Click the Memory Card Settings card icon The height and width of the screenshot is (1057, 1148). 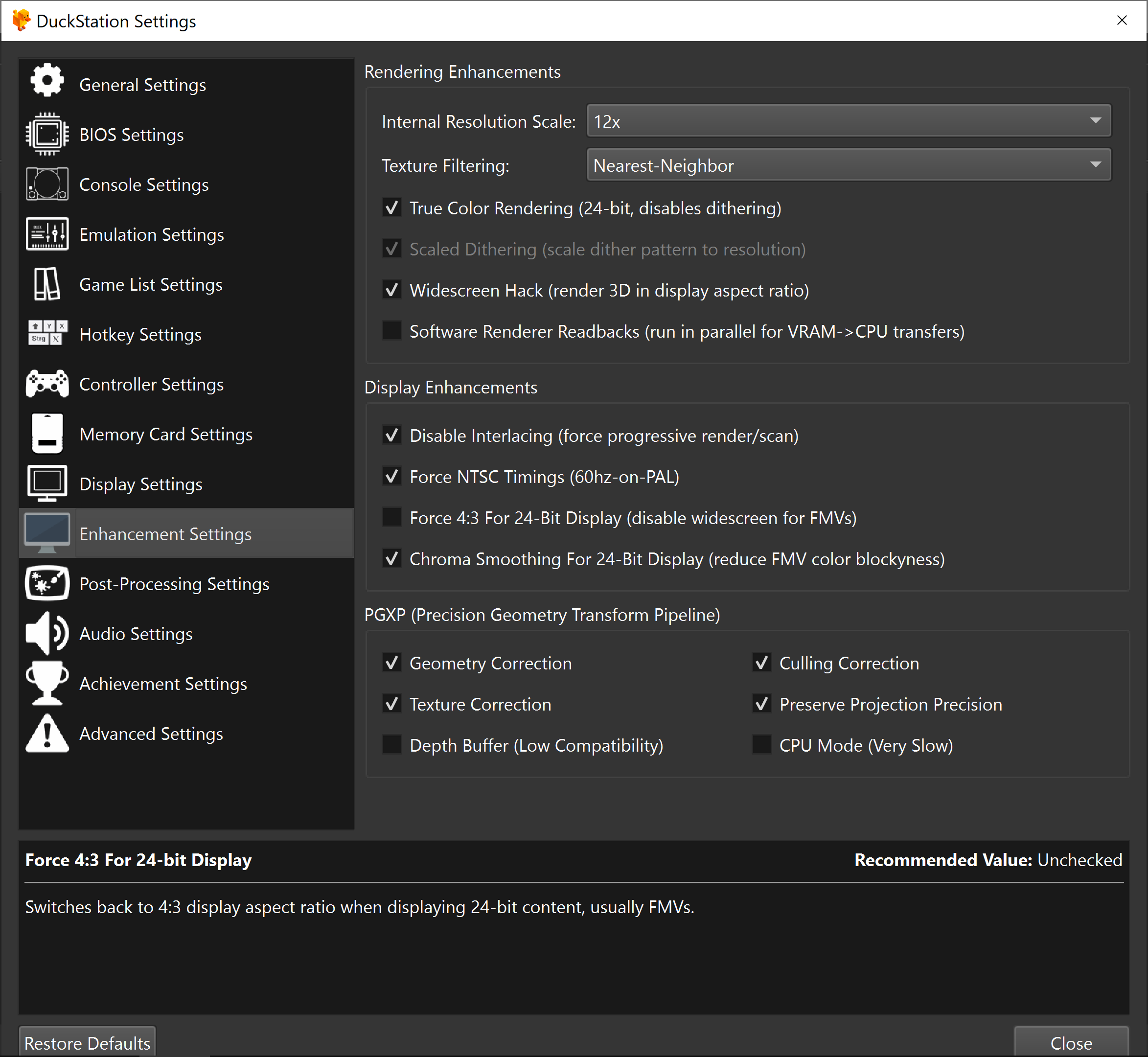click(47, 434)
